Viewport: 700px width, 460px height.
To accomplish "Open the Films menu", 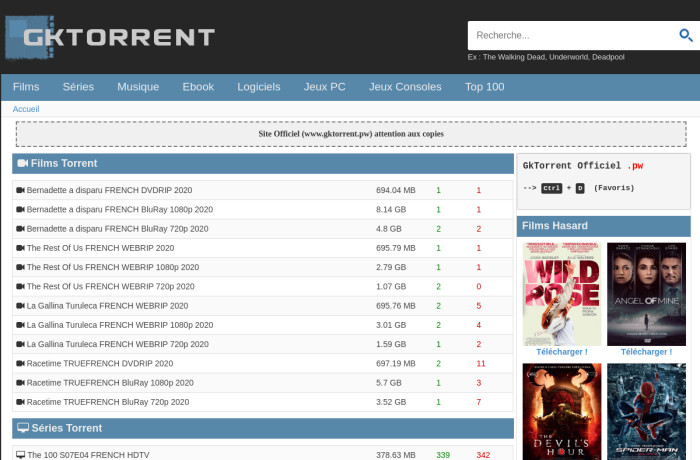I will tap(26, 87).
